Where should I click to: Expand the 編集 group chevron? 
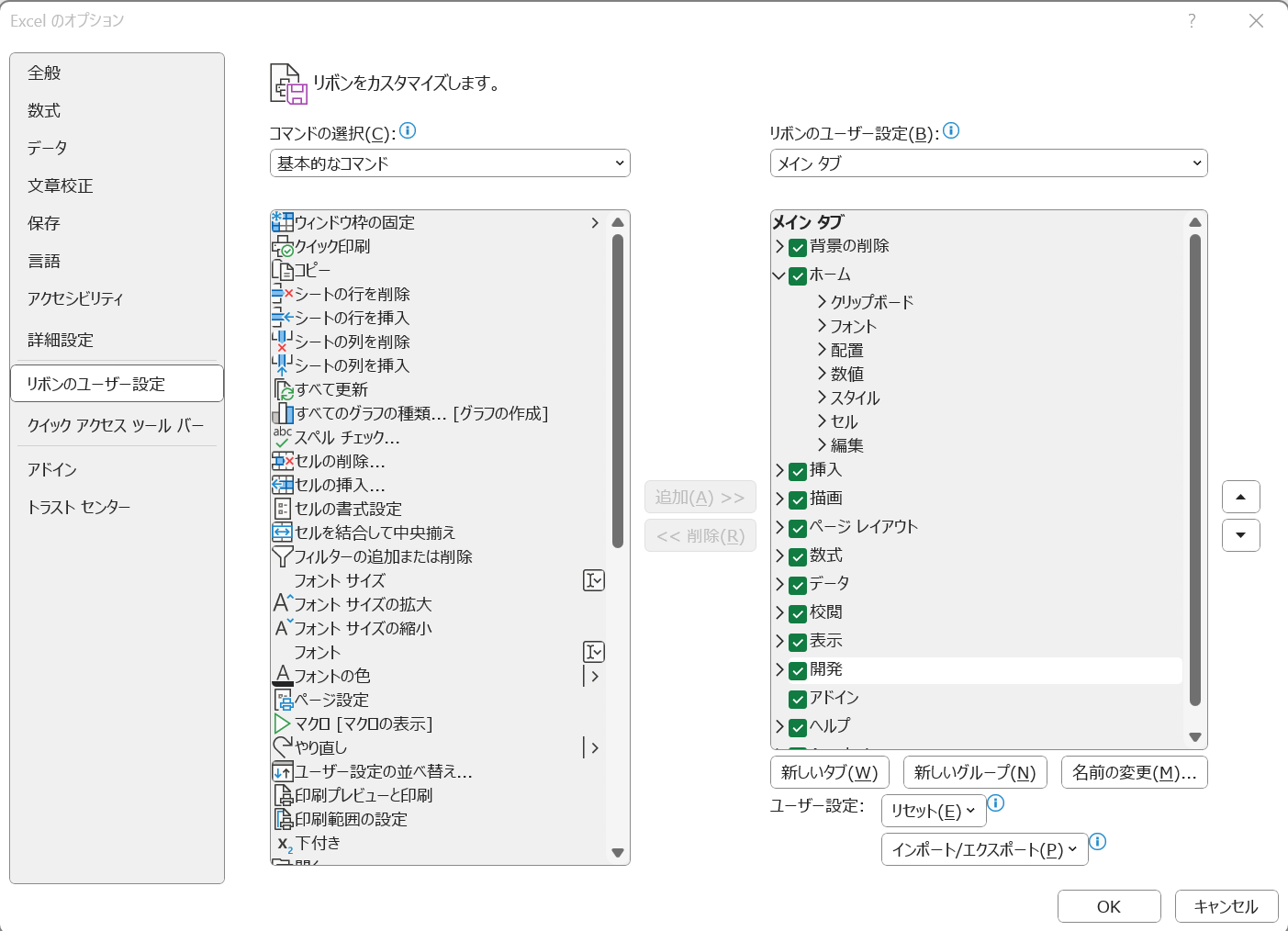[x=822, y=444]
